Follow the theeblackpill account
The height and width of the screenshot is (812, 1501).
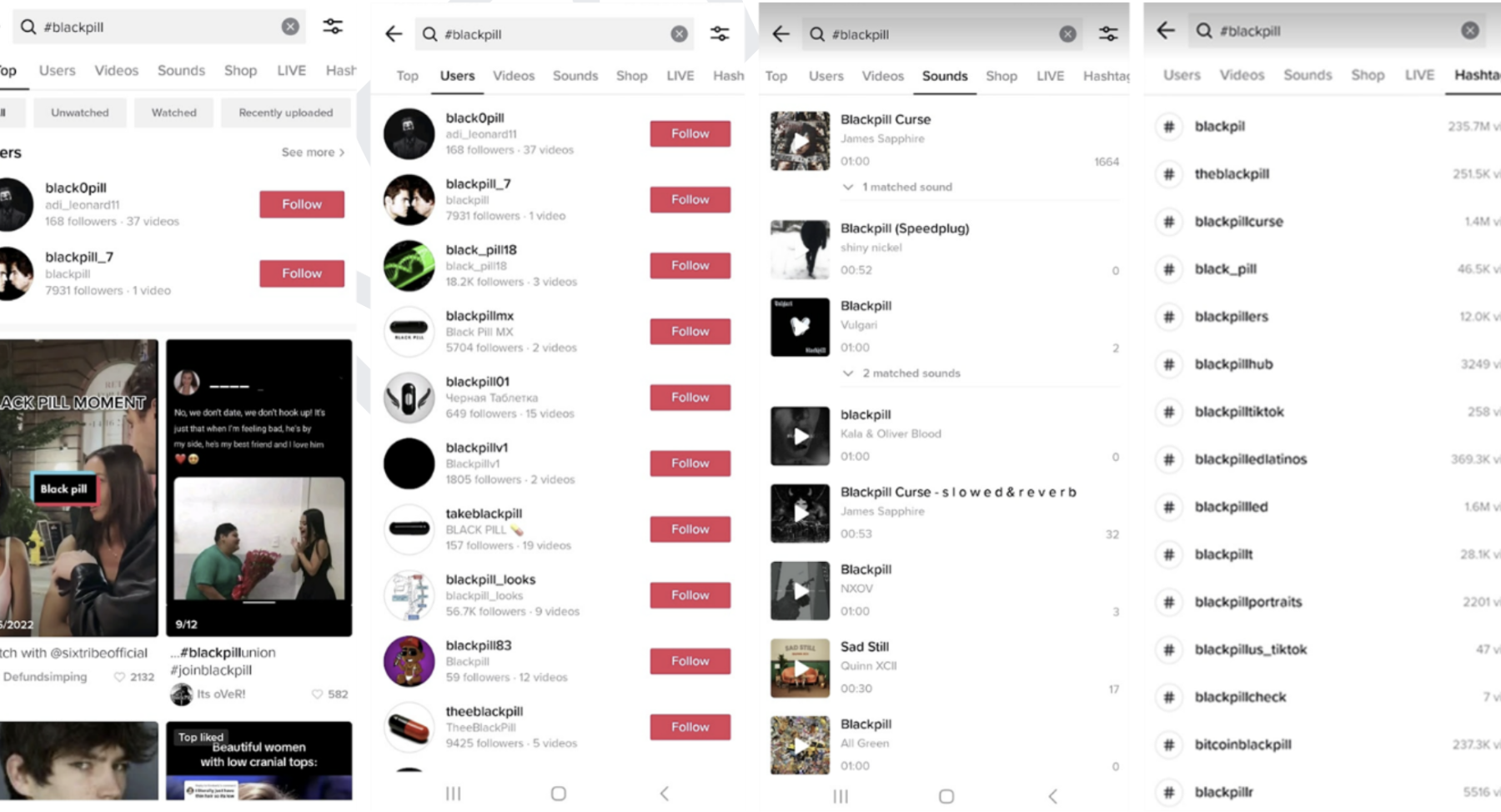tap(690, 727)
